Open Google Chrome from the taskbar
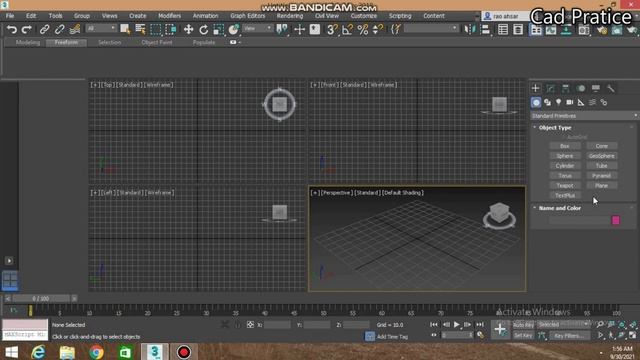Screen dimensions: 640x360 click(96, 352)
